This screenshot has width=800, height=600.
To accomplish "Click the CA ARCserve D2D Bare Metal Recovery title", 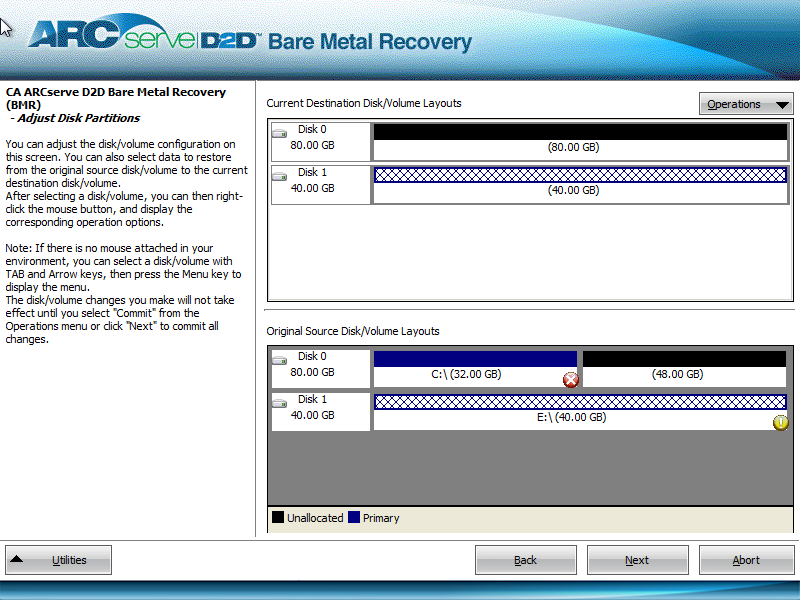I will 116,98.
